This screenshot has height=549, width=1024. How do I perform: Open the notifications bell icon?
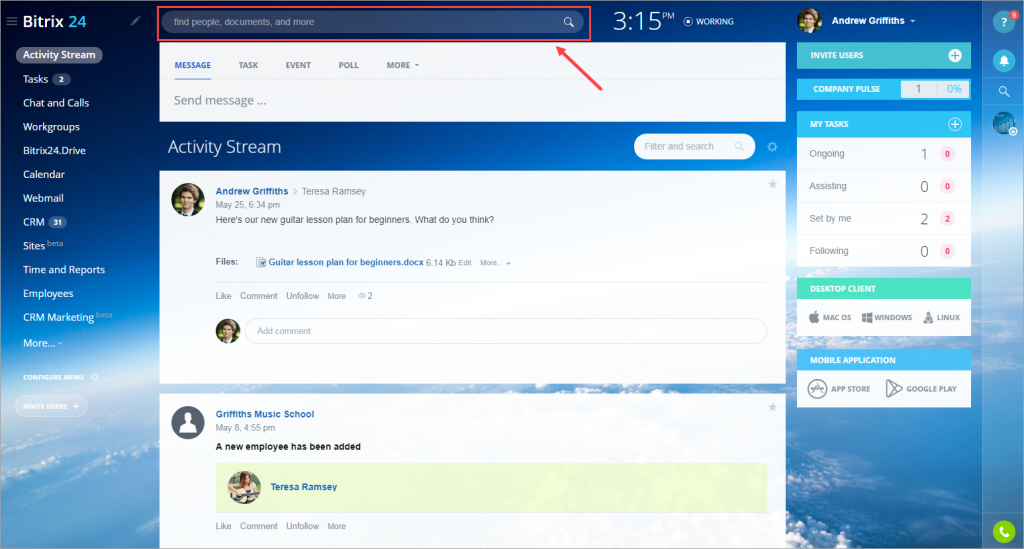point(1004,61)
